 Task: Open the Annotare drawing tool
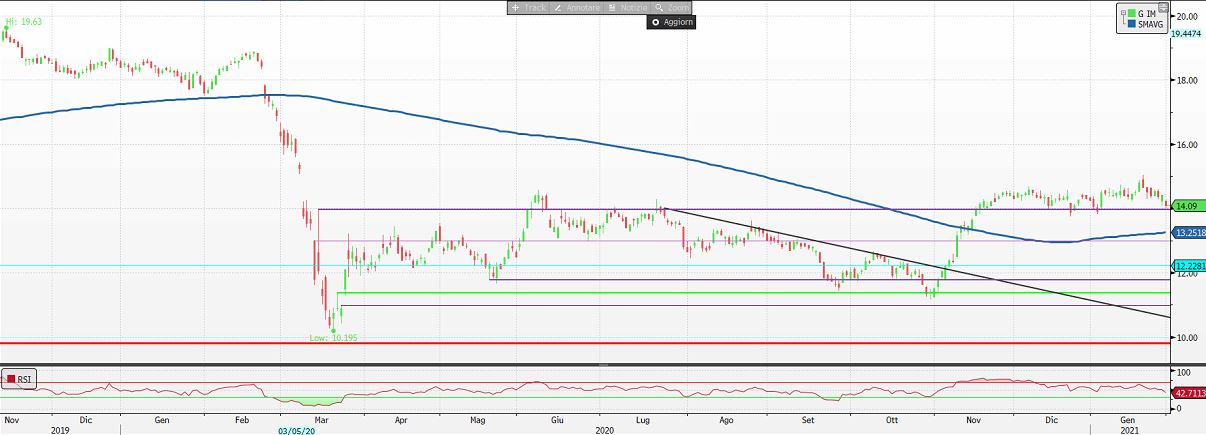pyautogui.click(x=576, y=7)
